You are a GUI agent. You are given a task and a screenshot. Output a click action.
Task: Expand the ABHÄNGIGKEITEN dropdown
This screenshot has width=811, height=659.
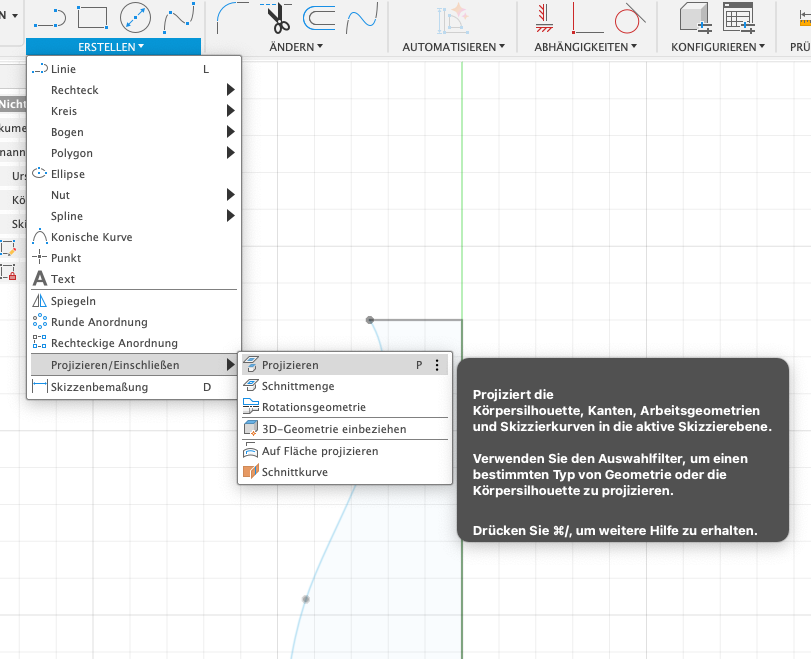pyautogui.click(x=586, y=47)
